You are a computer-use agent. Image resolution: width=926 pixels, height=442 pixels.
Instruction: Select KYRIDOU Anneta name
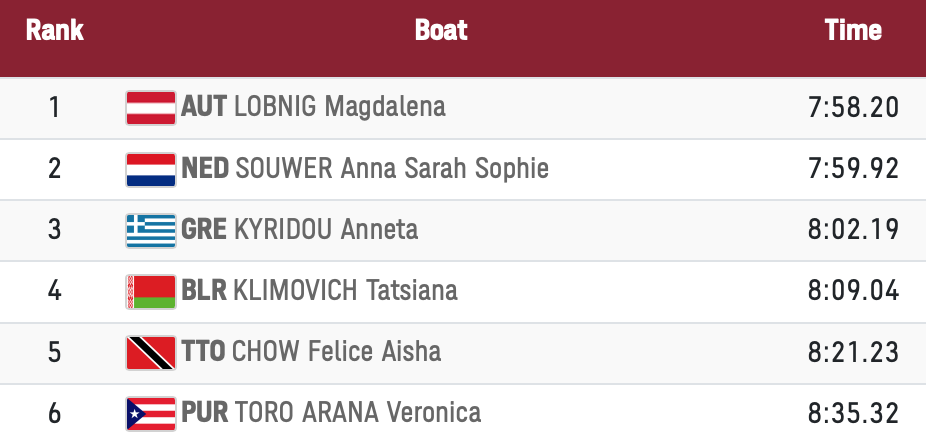(x=325, y=230)
